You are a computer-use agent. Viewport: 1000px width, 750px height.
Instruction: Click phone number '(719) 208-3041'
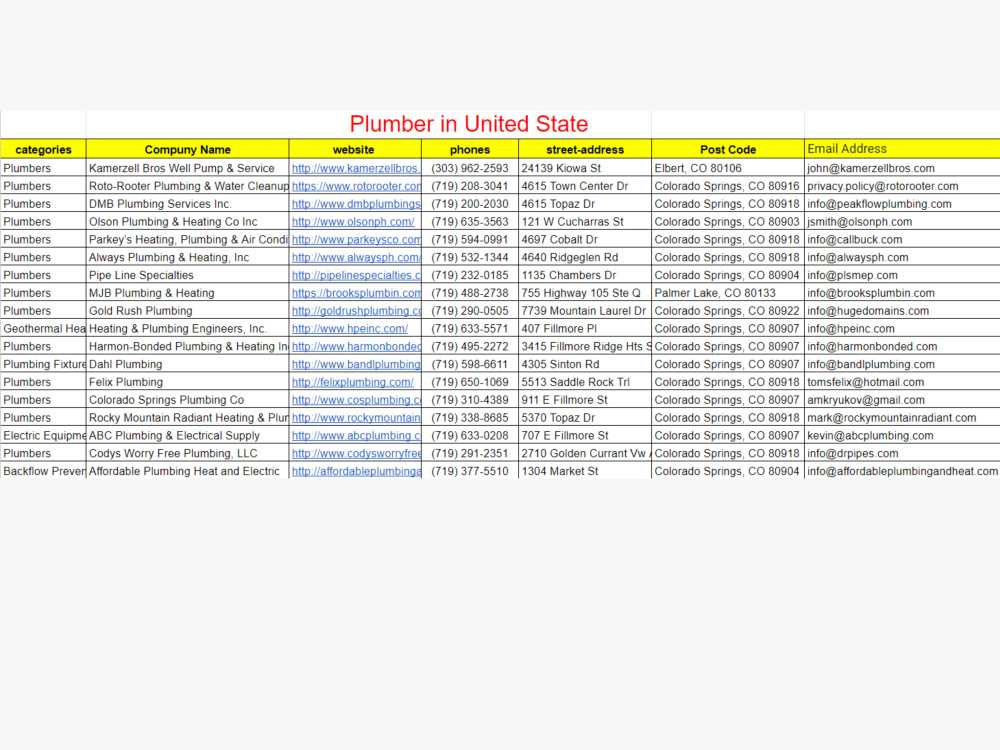tap(470, 186)
